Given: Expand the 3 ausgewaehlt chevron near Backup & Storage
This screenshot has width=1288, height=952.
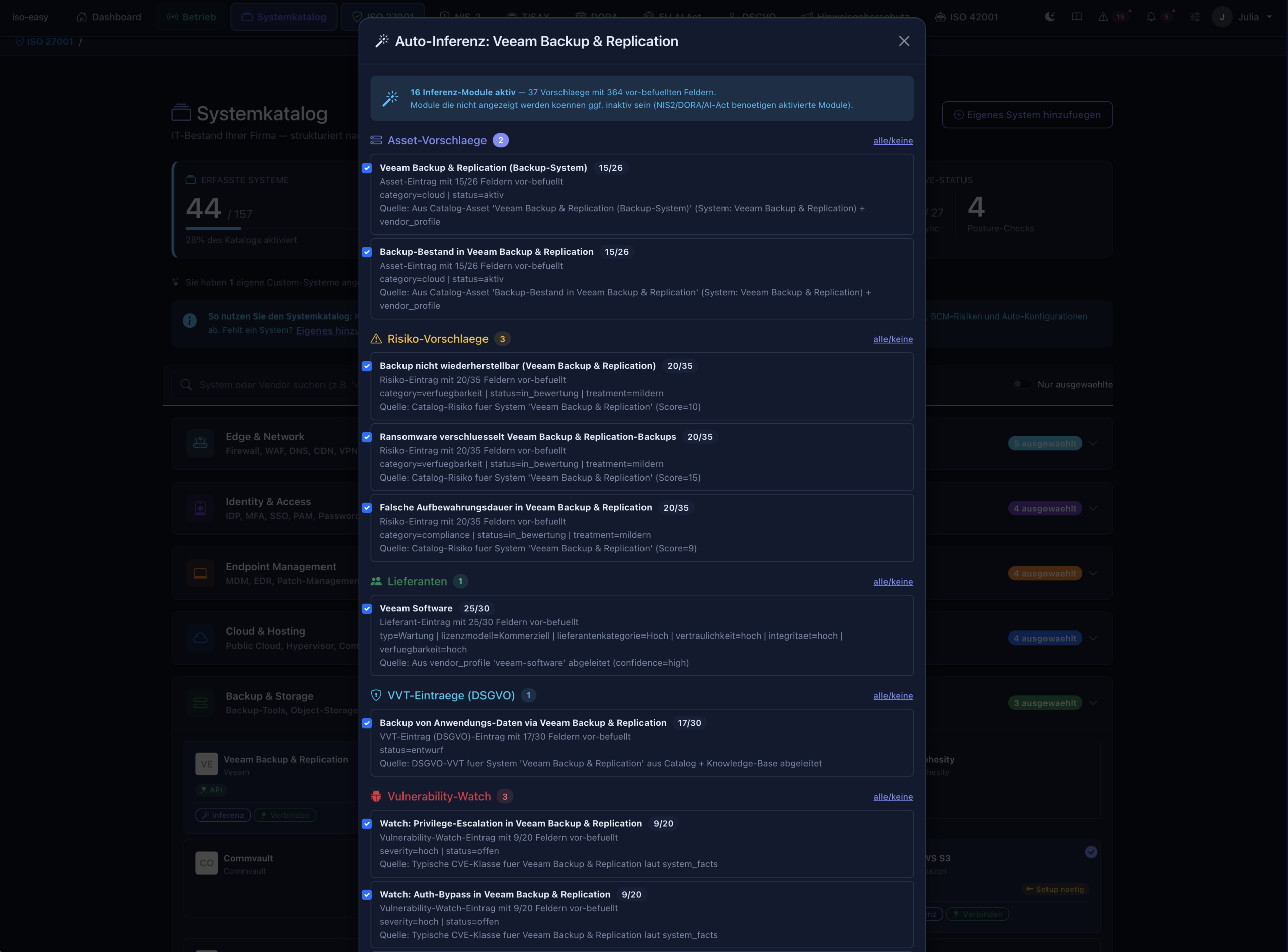Looking at the screenshot, I should tap(1094, 703).
